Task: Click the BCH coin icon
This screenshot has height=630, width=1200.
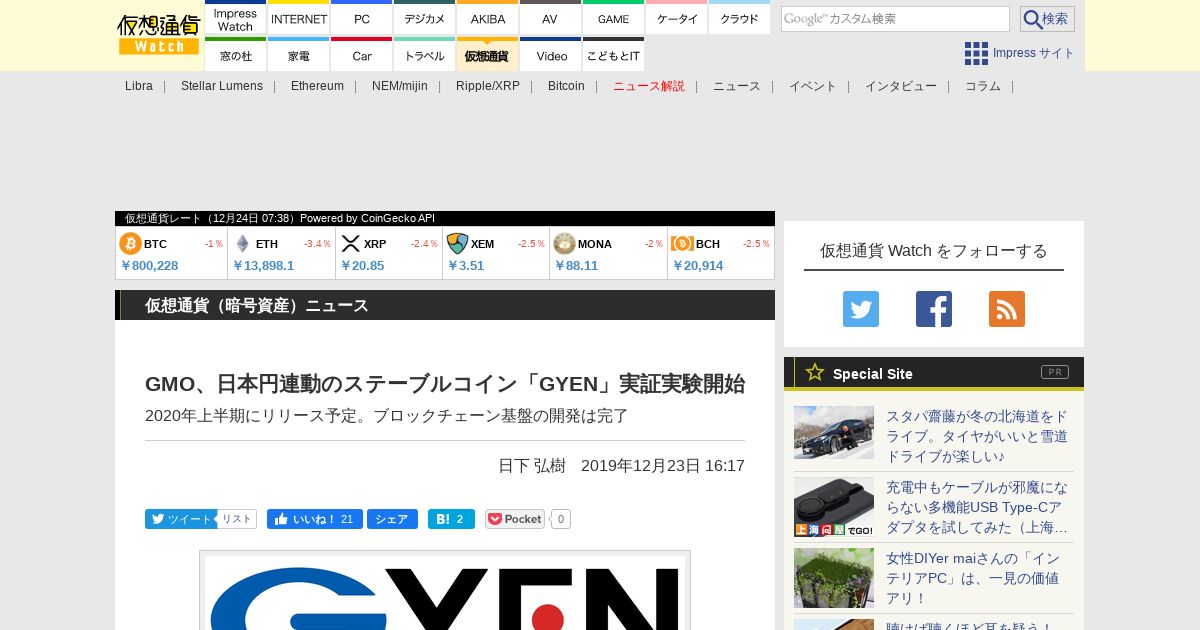Action: click(x=682, y=244)
